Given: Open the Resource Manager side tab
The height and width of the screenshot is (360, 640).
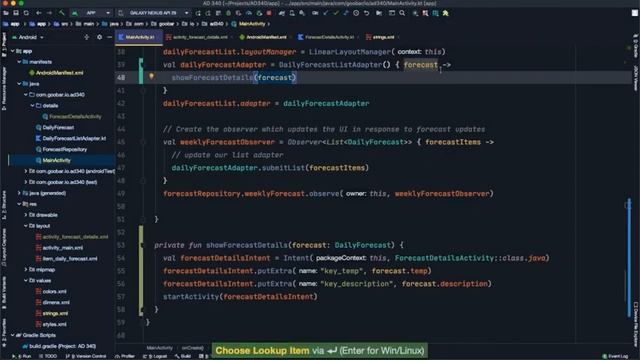Looking at the screenshot, I should (4, 89).
